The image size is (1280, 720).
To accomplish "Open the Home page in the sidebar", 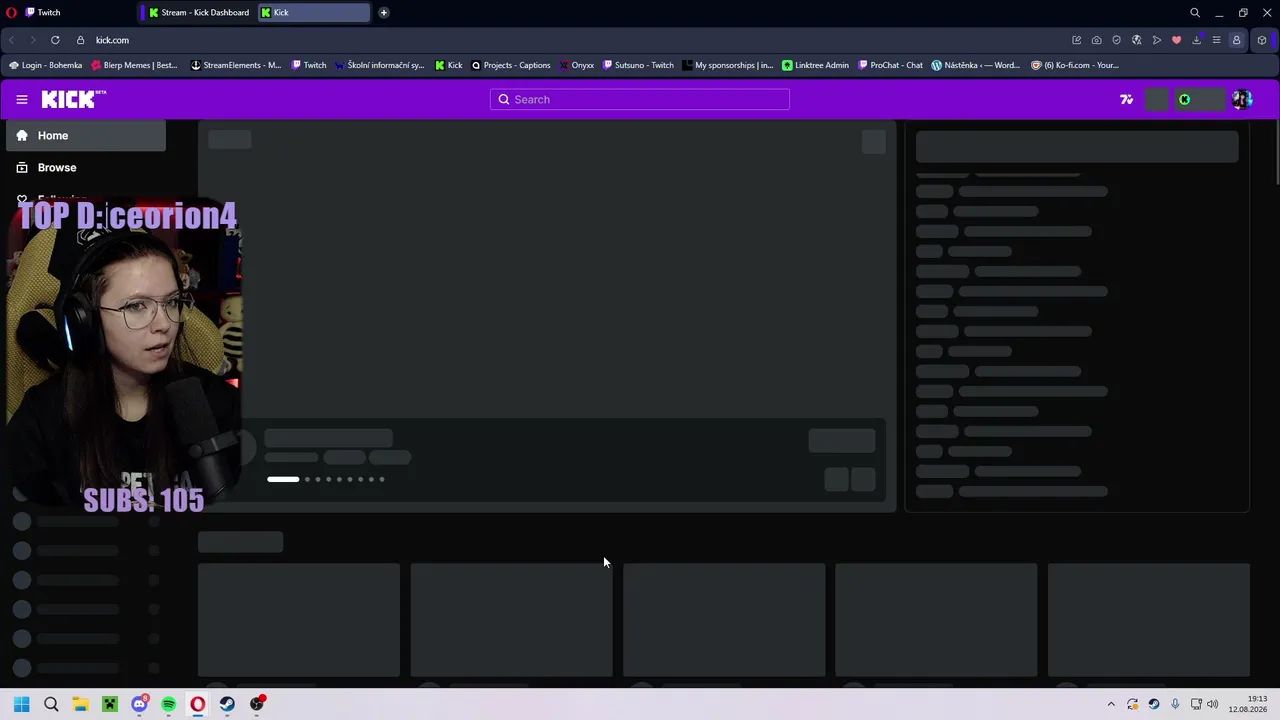I will coord(86,135).
